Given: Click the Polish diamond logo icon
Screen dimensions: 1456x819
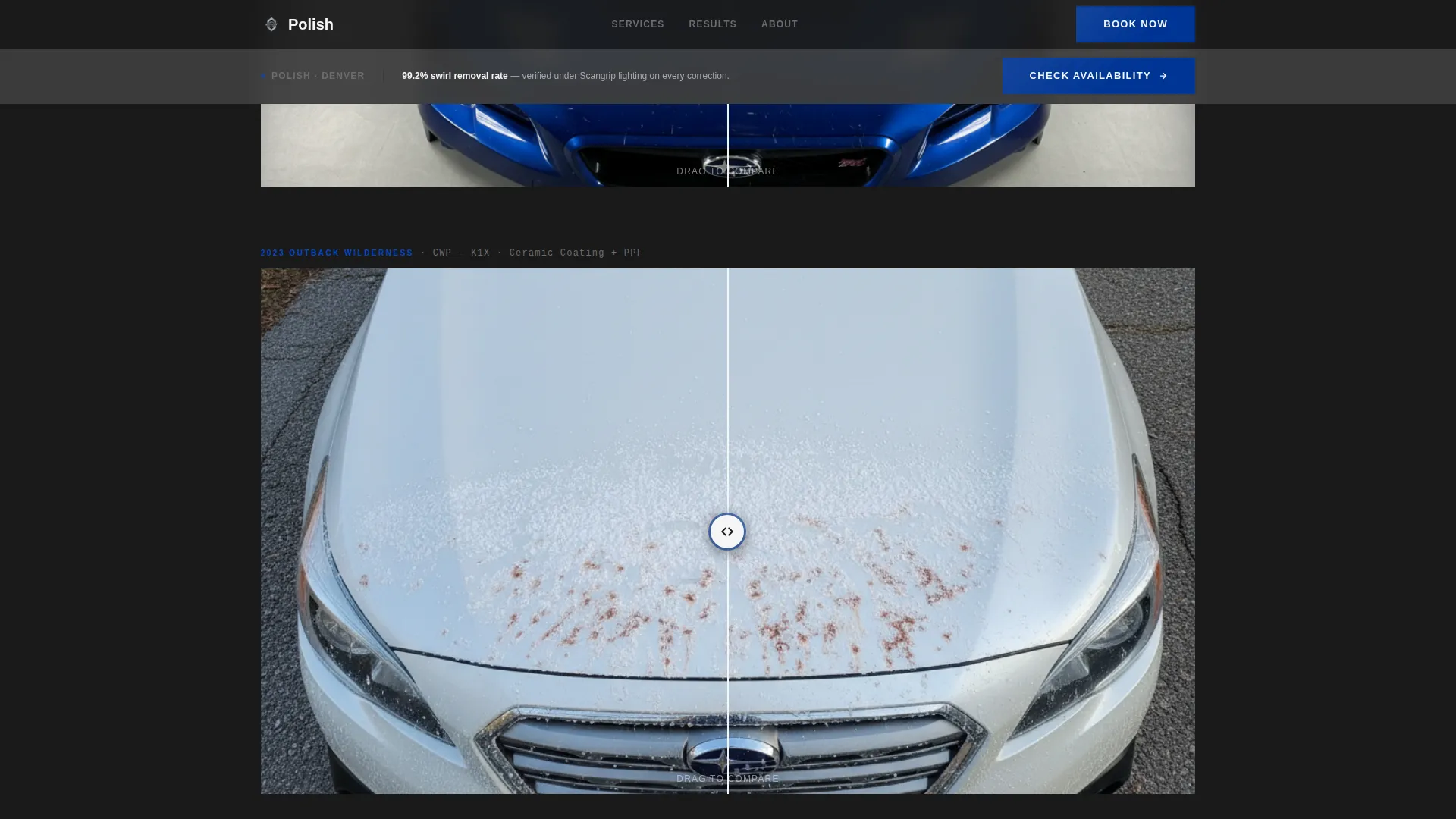Looking at the screenshot, I should pyautogui.click(x=271, y=24).
